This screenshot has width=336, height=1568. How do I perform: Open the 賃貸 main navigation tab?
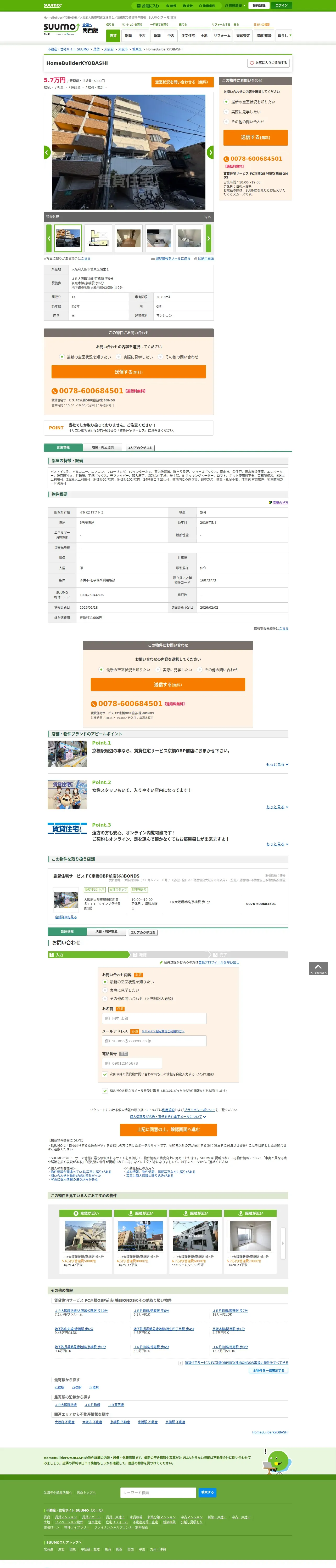113,35
